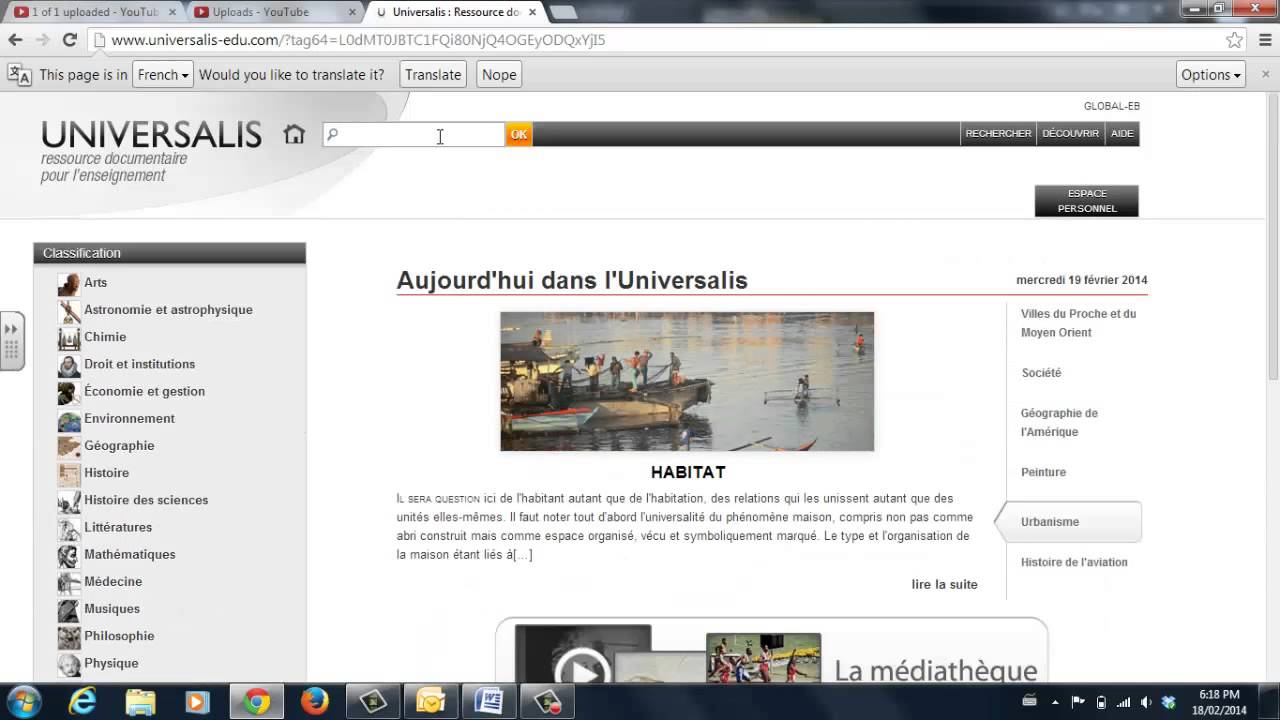Open the Médecine classification link
This screenshot has height=720, width=1280.
(x=113, y=581)
